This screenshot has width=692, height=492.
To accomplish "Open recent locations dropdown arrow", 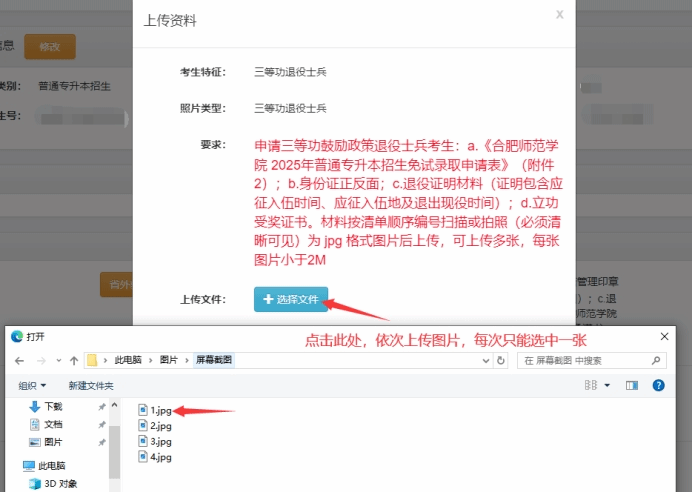I will (56, 360).
